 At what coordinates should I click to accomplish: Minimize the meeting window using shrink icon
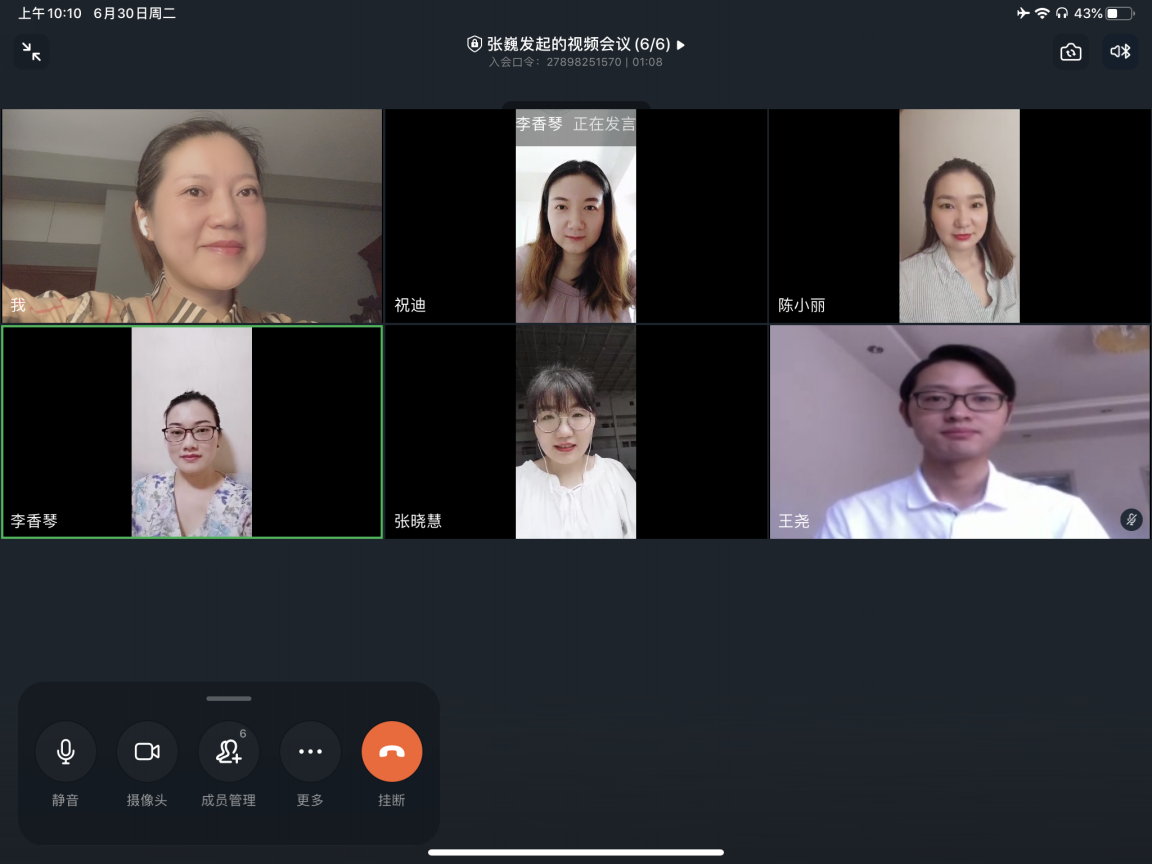coord(31,52)
